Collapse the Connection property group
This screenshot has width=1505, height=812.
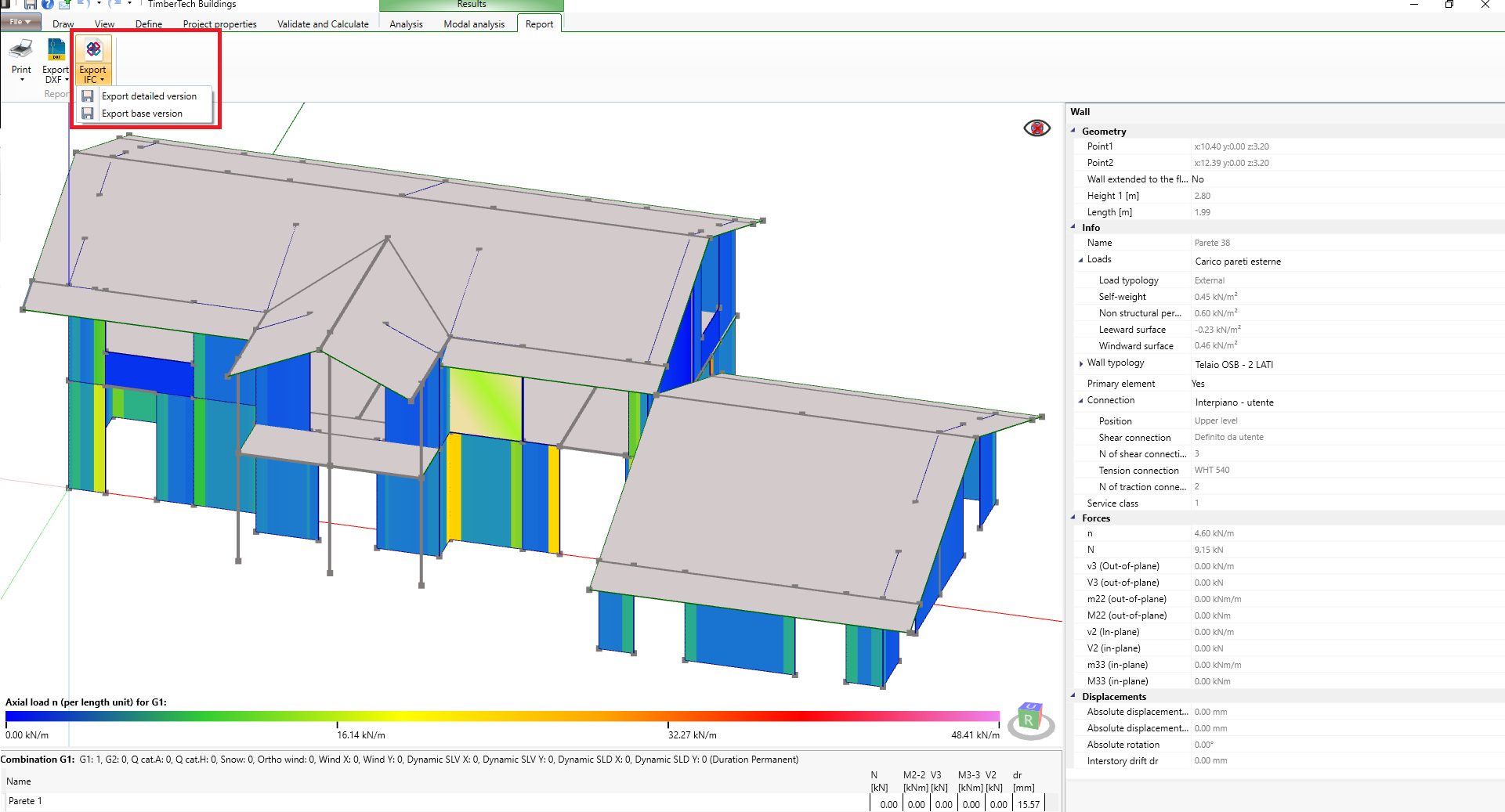pyautogui.click(x=1081, y=401)
